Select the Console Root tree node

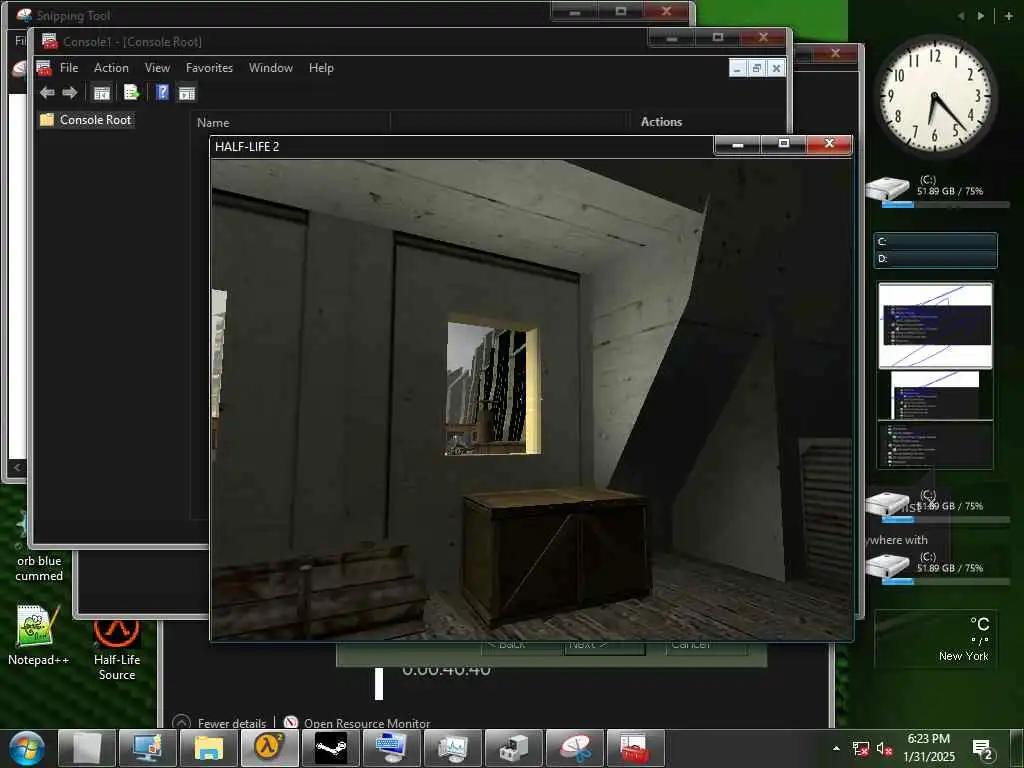click(95, 120)
